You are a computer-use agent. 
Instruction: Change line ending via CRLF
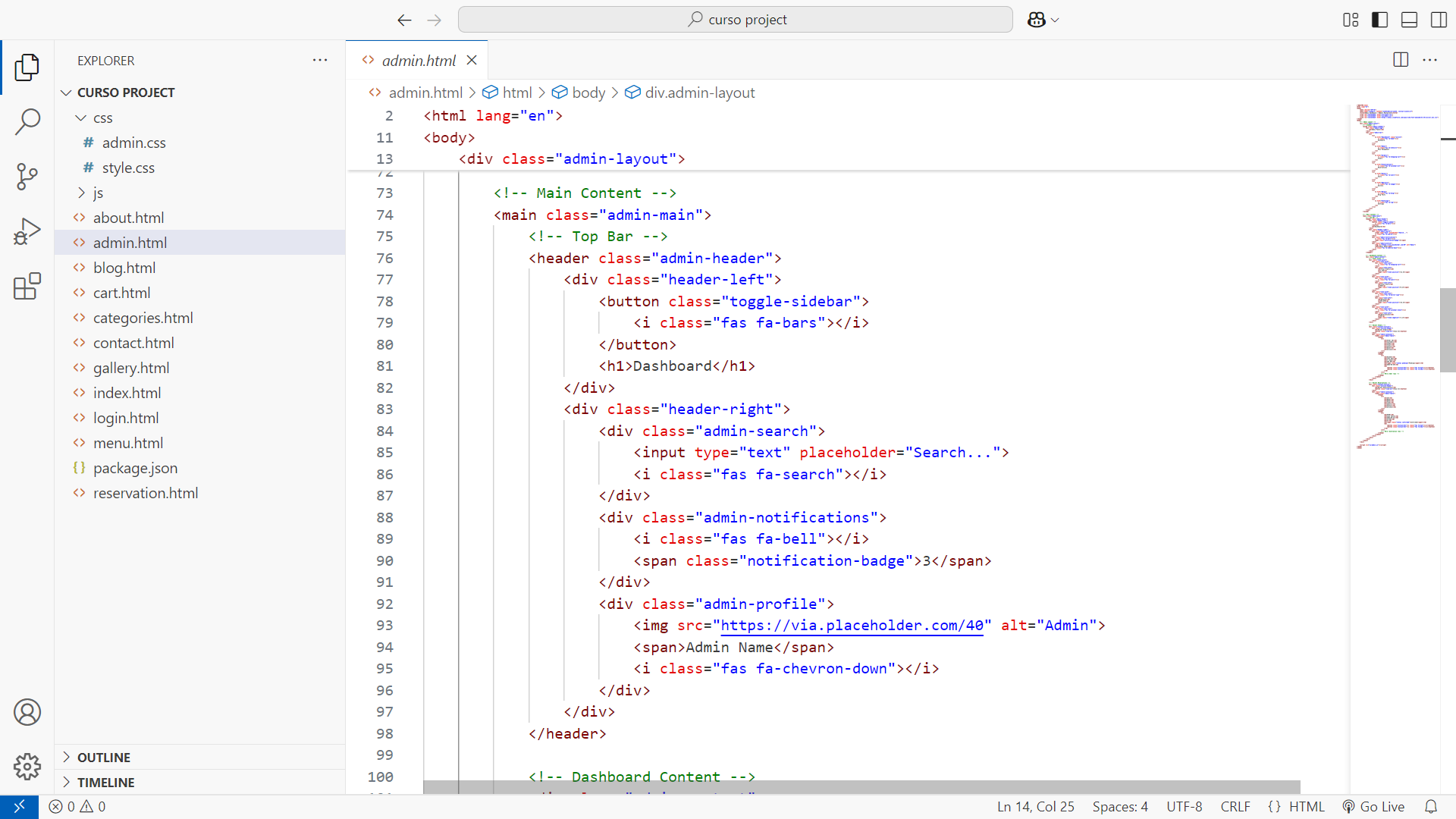1235,807
